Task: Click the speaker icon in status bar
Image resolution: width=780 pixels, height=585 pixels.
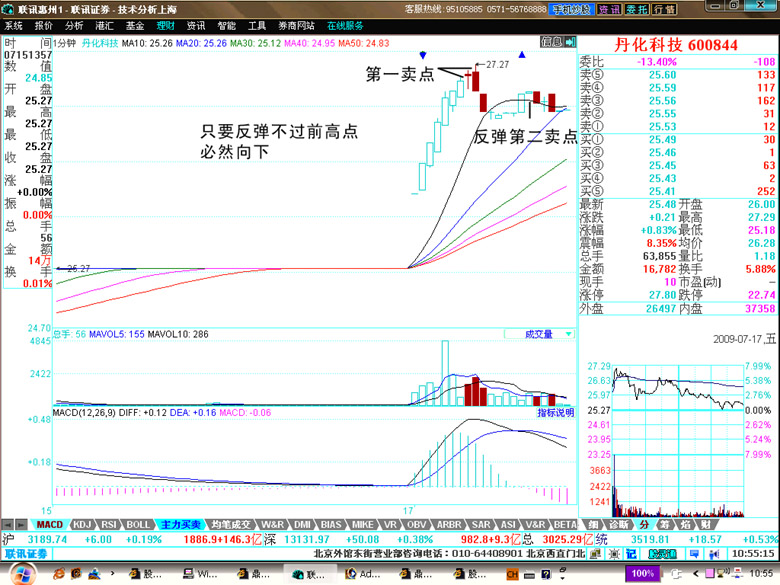Action: click(715, 554)
